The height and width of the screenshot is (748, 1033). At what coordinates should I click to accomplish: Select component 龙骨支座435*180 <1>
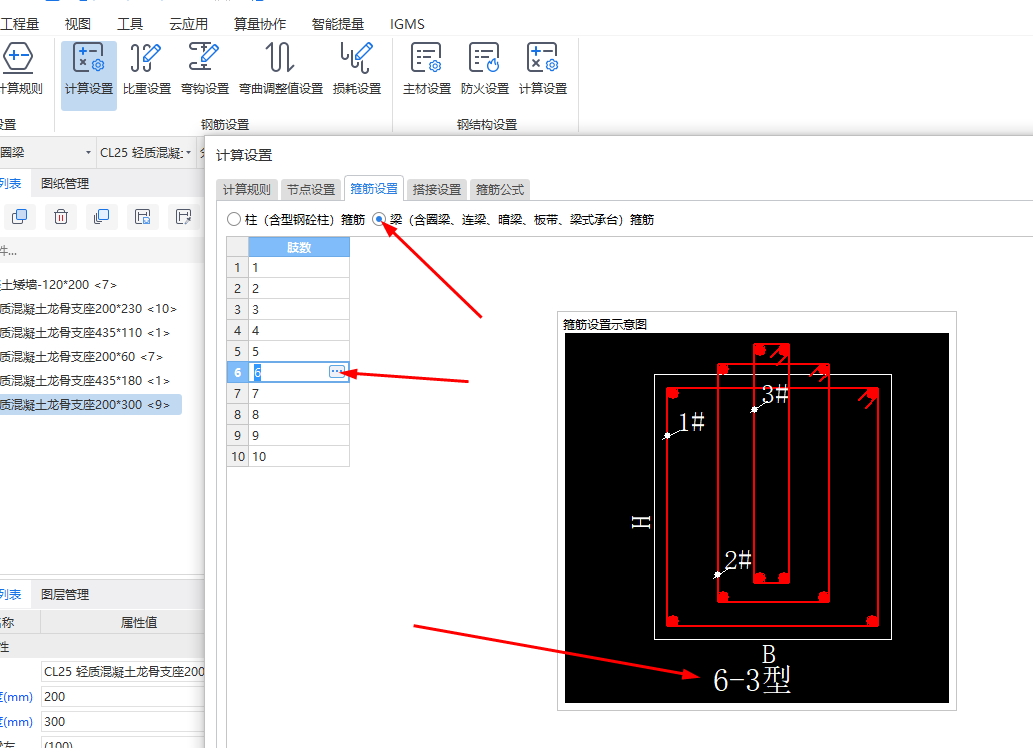(x=86, y=381)
